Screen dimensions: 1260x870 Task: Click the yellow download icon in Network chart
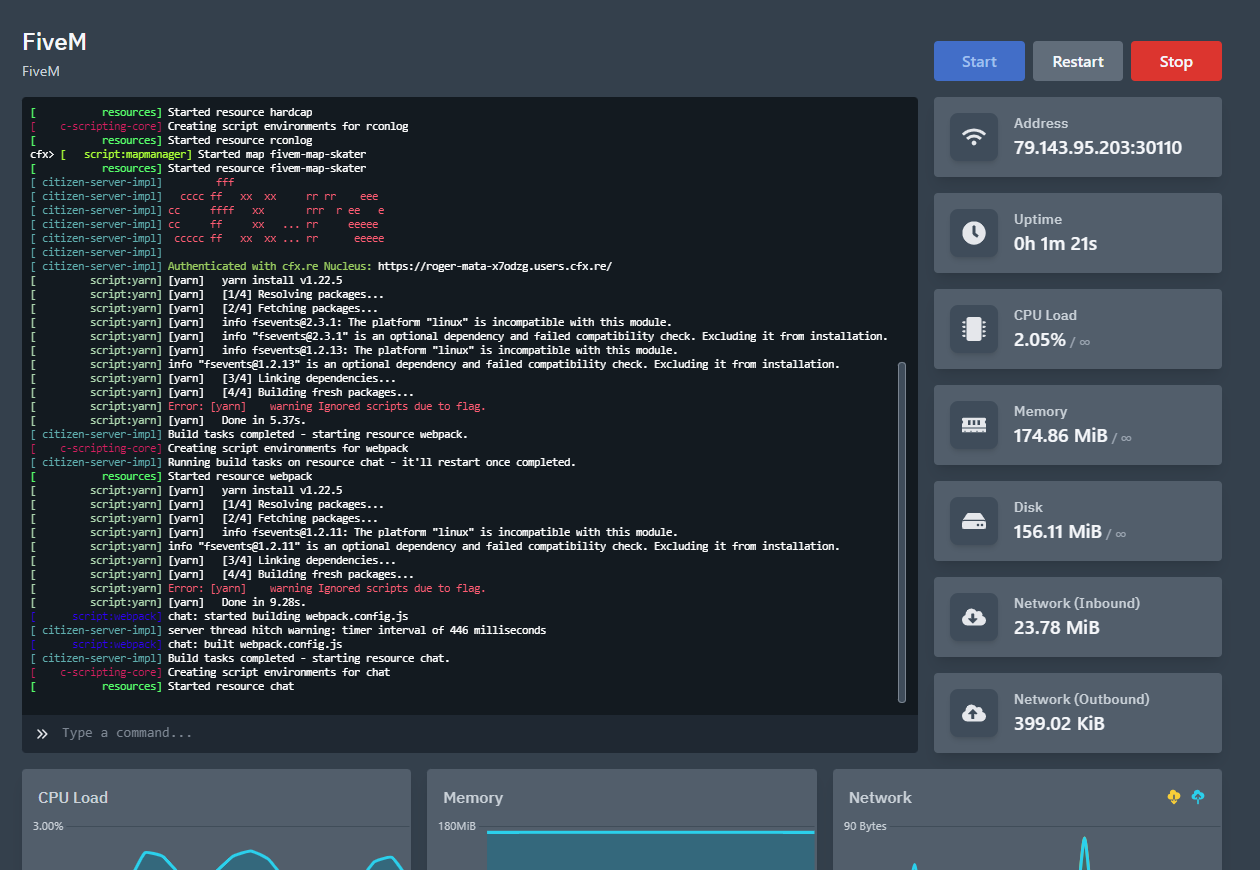[x=1174, y=796]
